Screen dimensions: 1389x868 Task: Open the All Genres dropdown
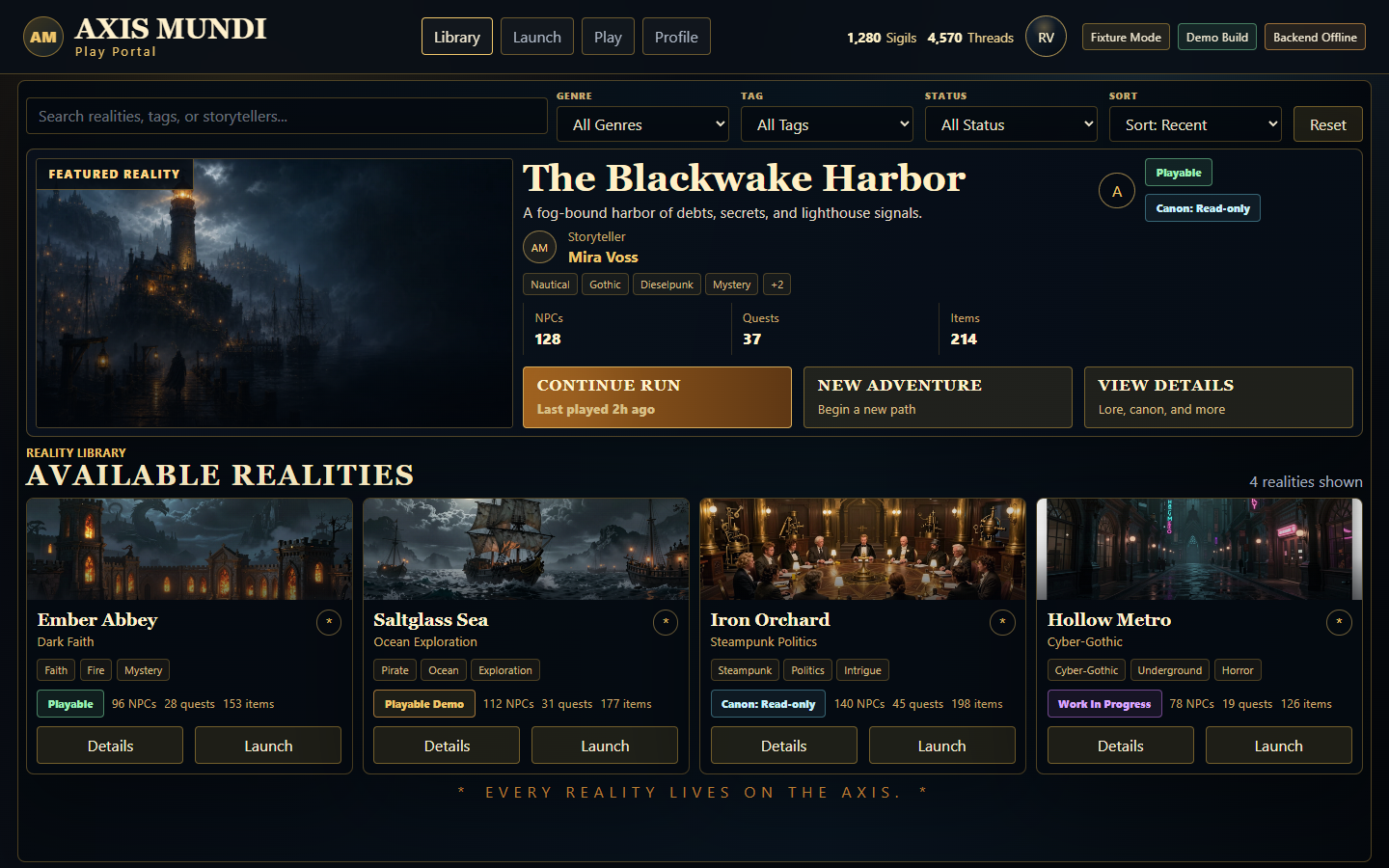(643, 124)
